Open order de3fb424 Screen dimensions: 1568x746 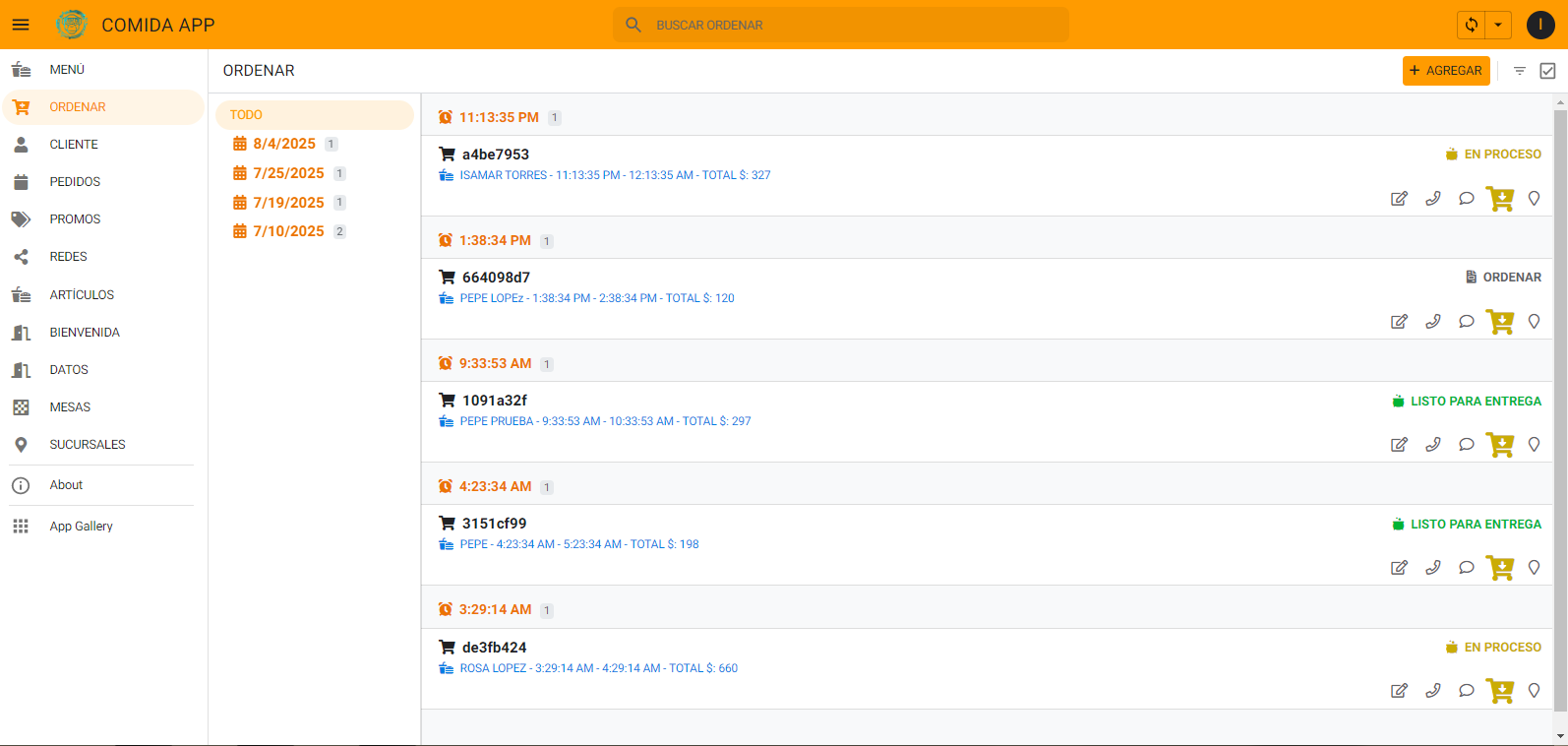point(988,669)
